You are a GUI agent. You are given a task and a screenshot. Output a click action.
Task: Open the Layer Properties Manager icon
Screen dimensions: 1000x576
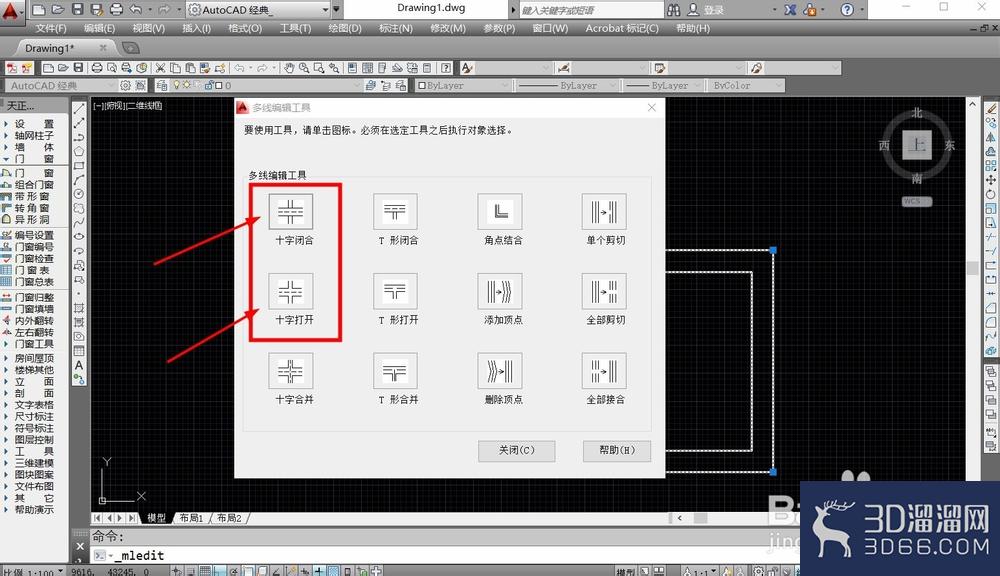pos(162,85)
